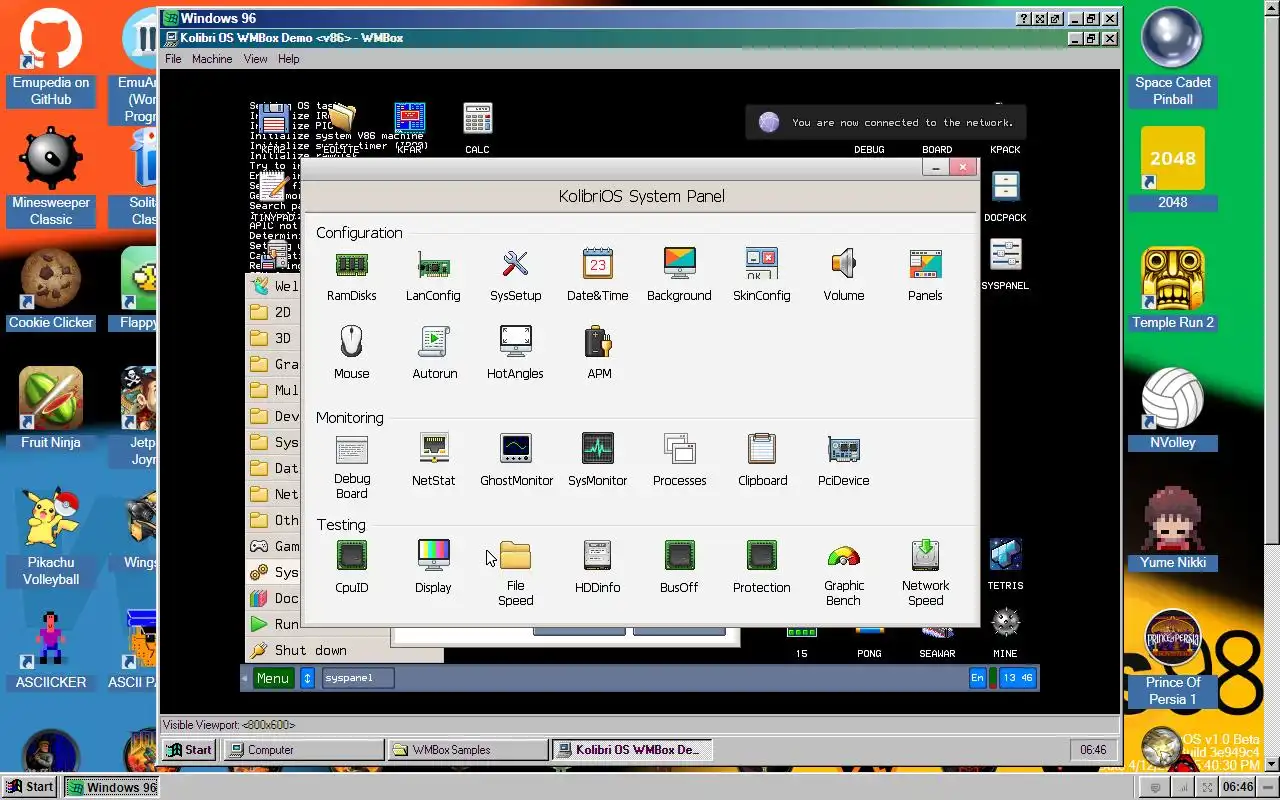Open LanConfig network card icon
This screenshot has width=1280, height=800.
(x=433, y=265)
